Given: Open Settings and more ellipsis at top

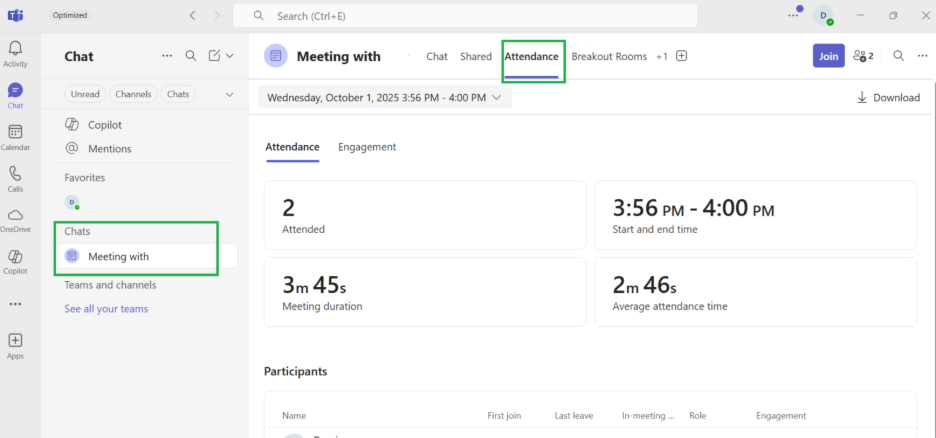Looking at the screenshot, I should (x=793, y=16).
